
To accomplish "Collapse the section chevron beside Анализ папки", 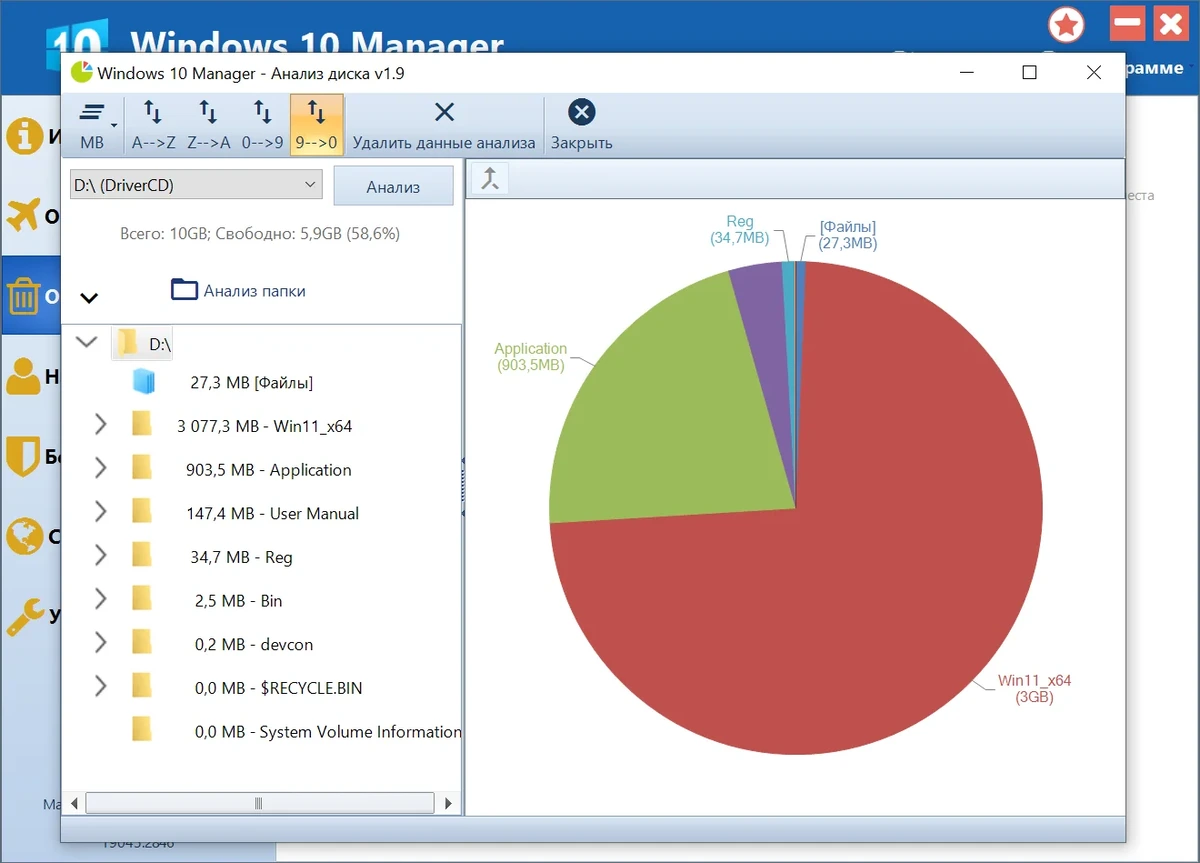I will (89, 297).
